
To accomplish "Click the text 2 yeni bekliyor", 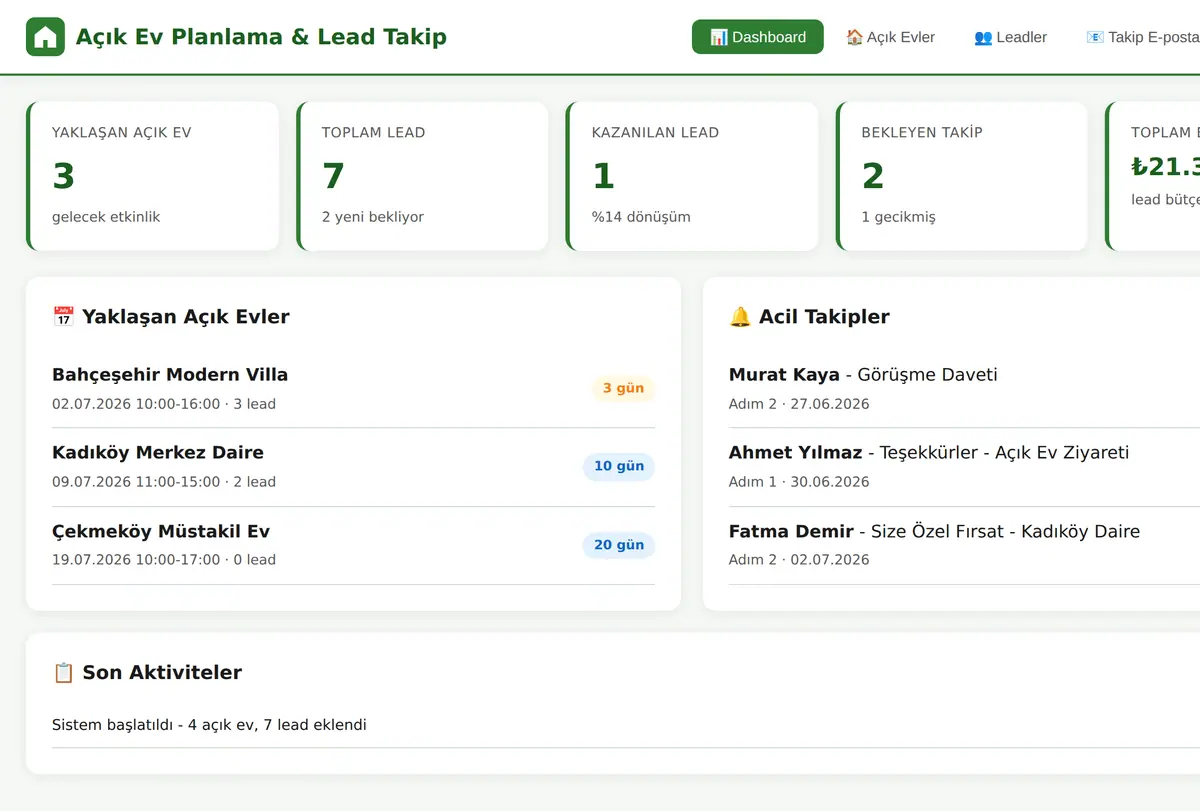I will (x=373, y=217).
